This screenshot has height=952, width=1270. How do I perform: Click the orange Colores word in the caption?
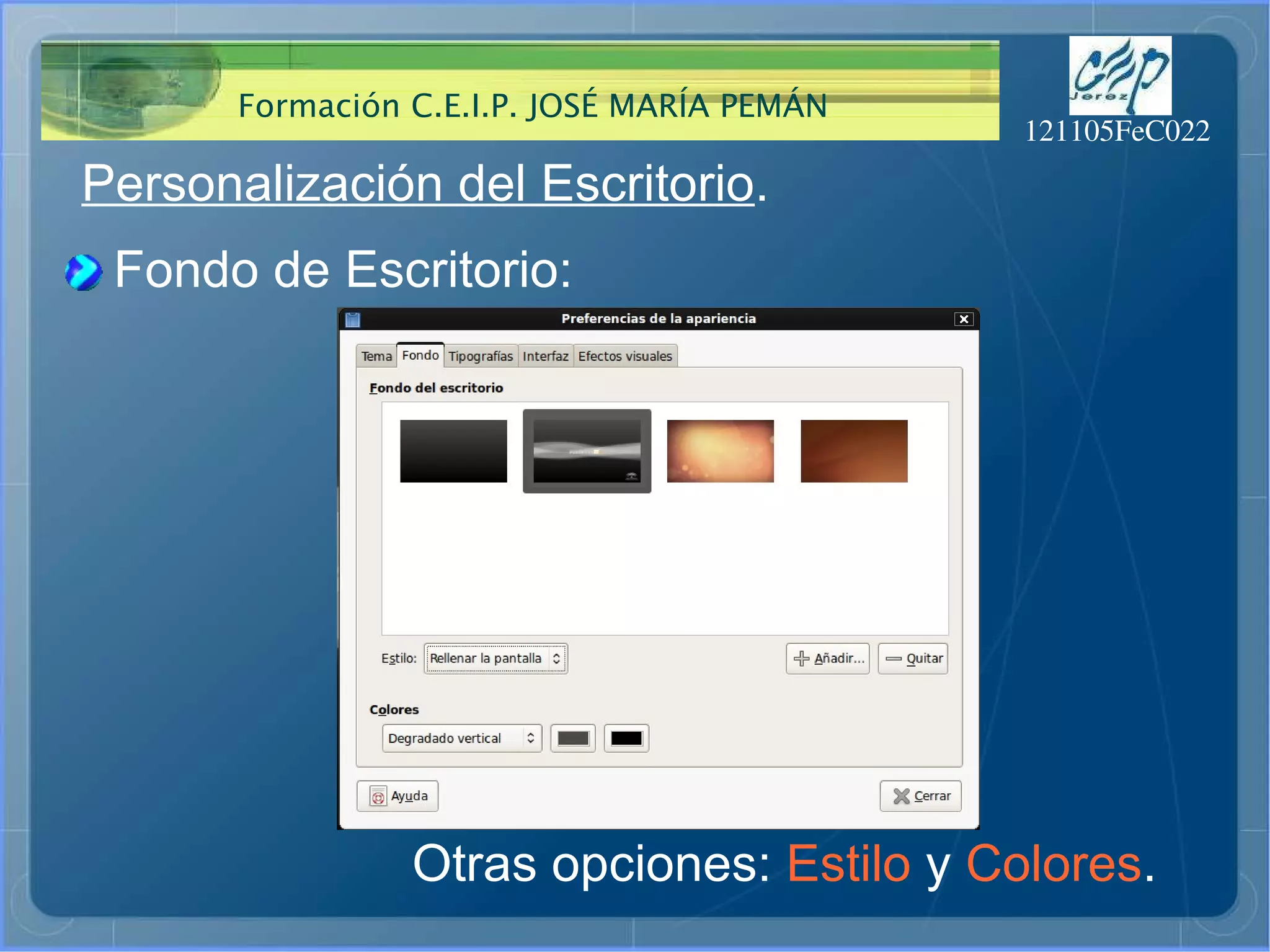coord(1054,863)
